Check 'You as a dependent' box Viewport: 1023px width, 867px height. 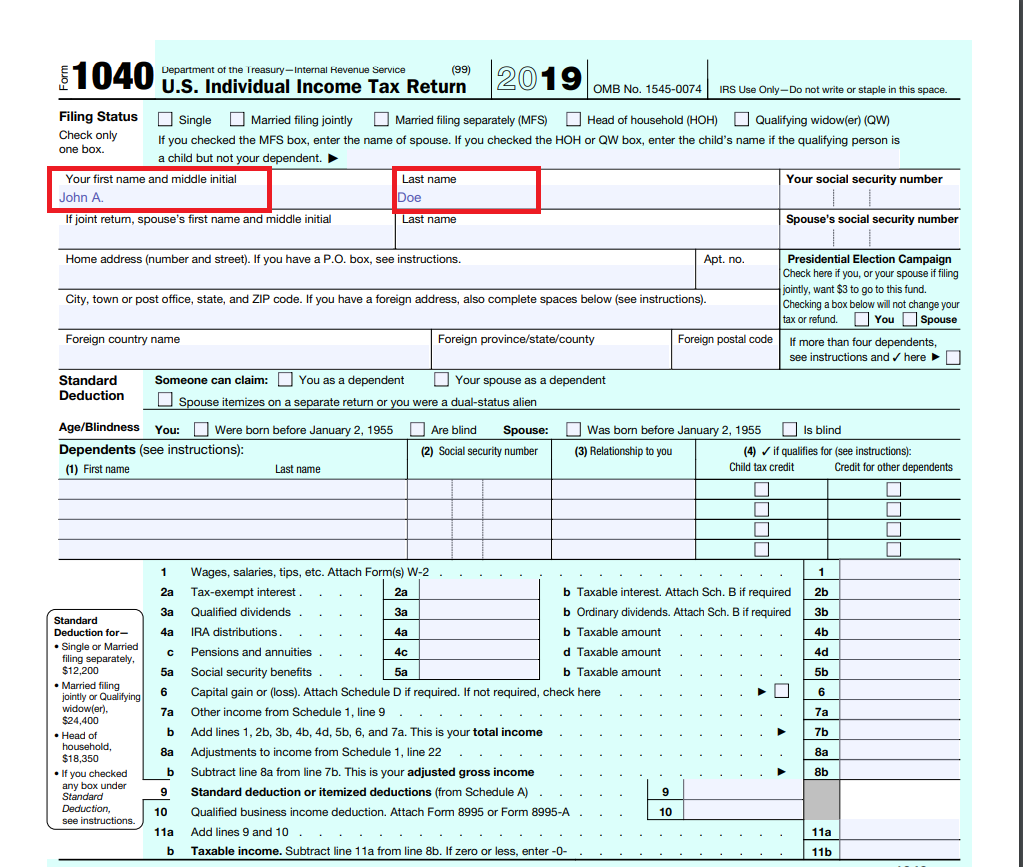pos(285,380)
